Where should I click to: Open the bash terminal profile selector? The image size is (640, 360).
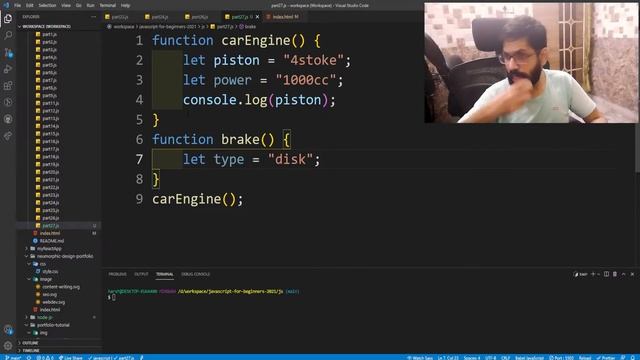pyautogui.click(x=580, y=274)
